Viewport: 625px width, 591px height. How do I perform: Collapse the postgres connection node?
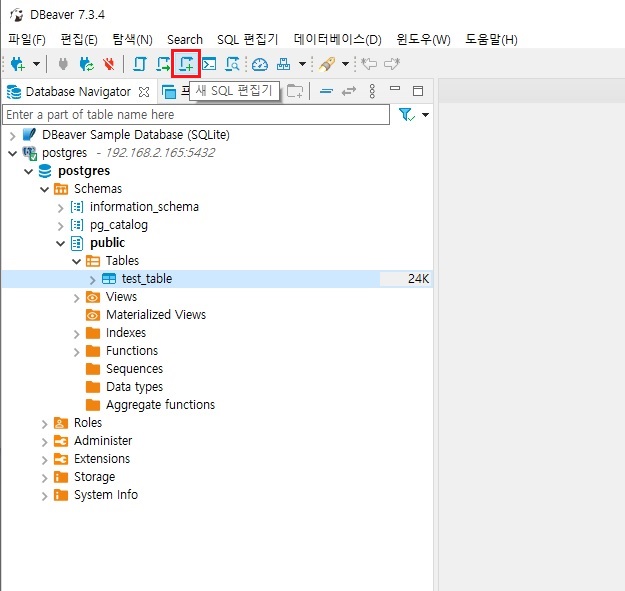coord(12,153)
